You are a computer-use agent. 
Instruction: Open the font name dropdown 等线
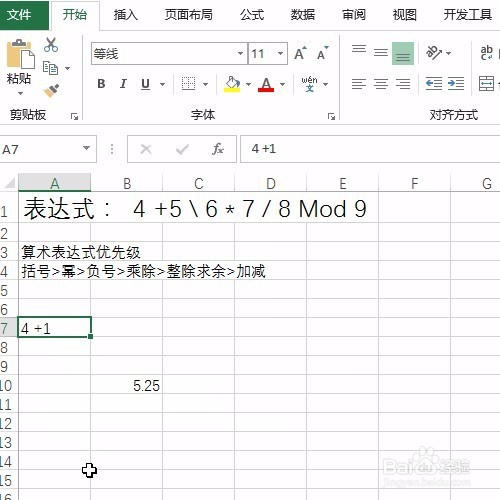240,53
